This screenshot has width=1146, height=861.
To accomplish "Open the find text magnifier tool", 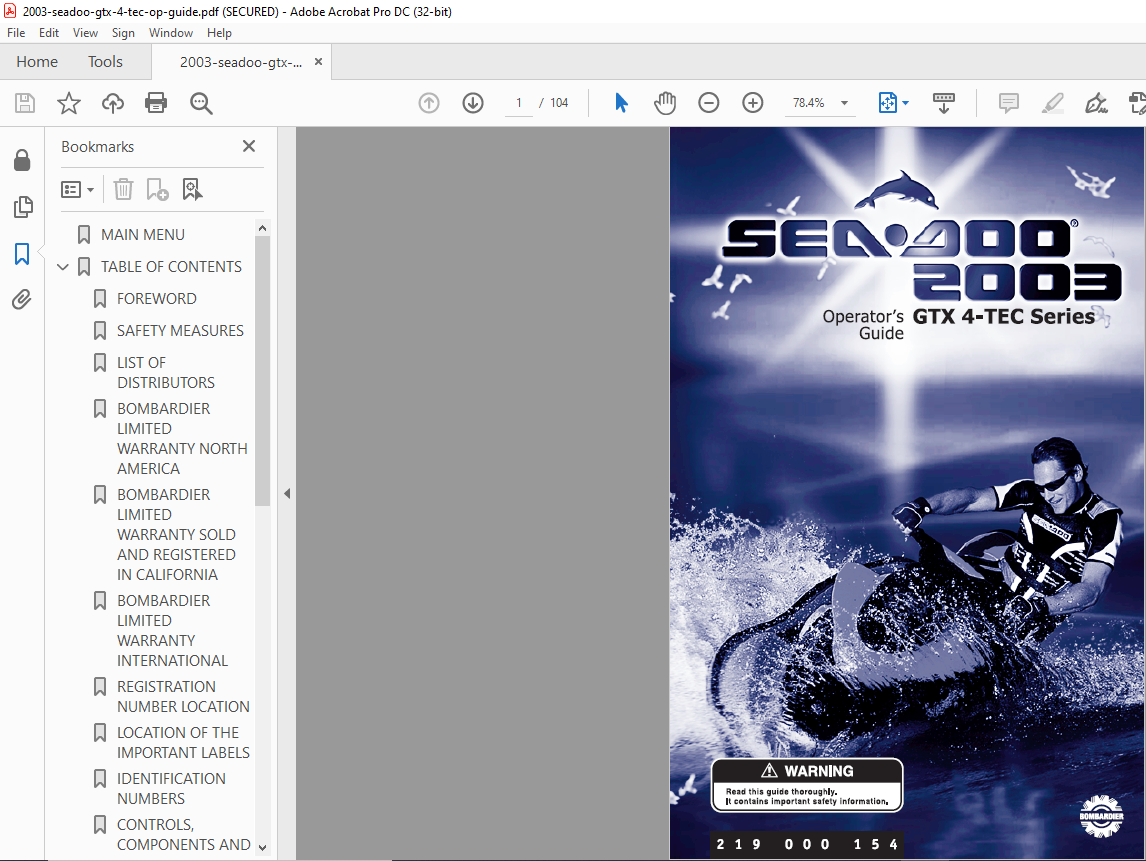I will point(201,103).
